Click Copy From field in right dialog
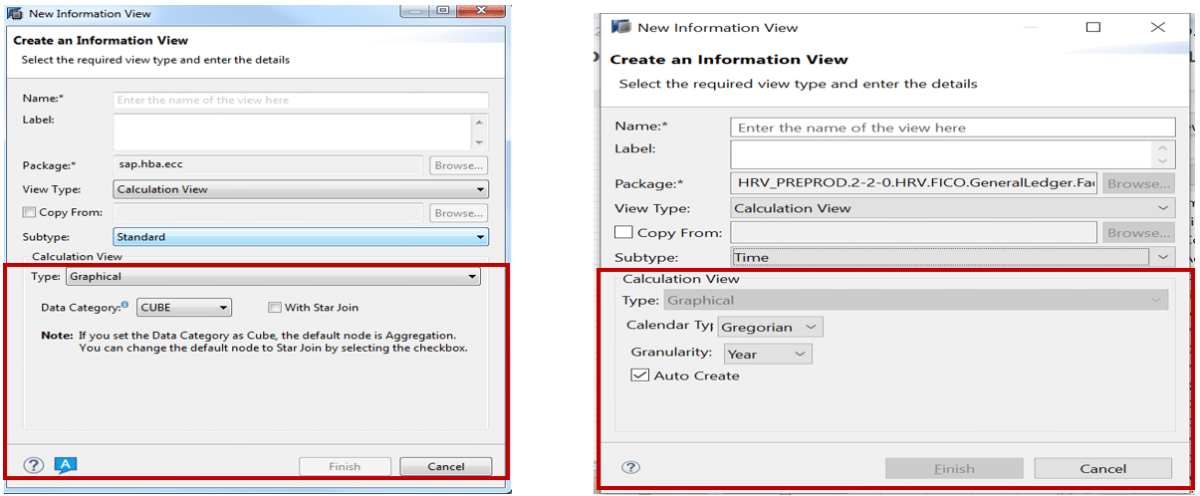 pyautogui.click(x=914, y=232)
